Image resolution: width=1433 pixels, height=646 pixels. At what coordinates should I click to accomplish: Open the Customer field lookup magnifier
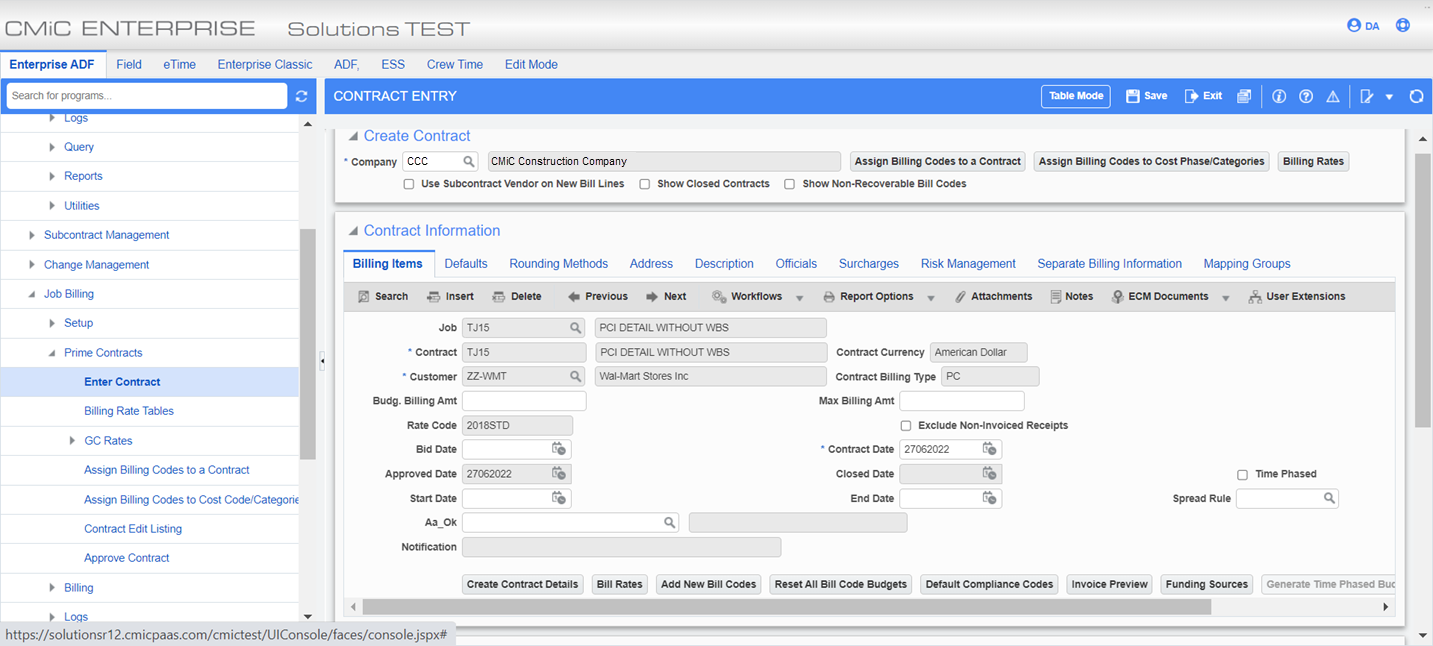(576, 376)
